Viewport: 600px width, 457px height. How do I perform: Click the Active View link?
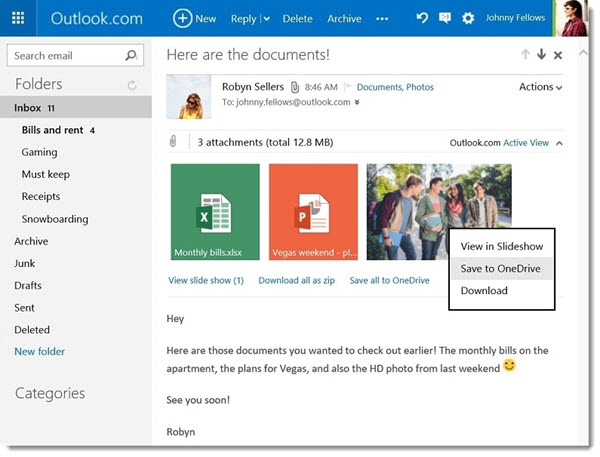click(x=526, y=143)
